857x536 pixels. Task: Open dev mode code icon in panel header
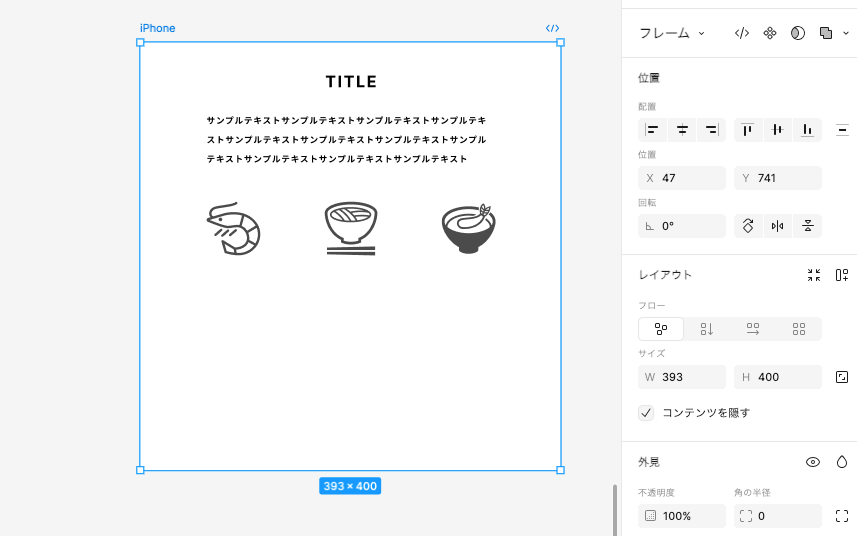tap(742, 33)
